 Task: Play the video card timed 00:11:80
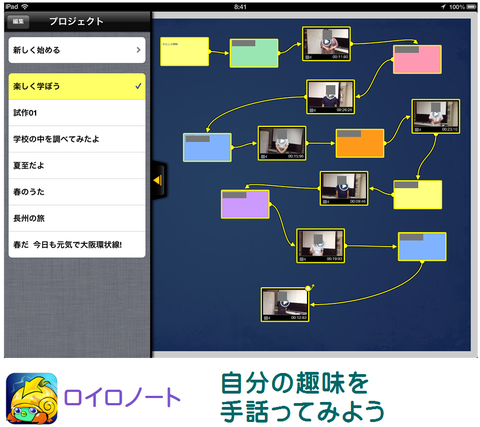[x=326, y=44]
